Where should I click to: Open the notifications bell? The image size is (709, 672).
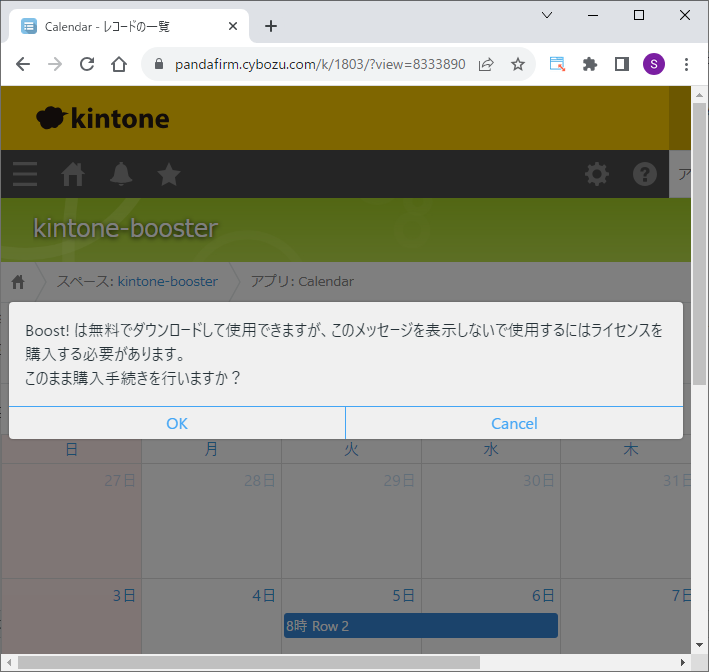pos(121,174)
